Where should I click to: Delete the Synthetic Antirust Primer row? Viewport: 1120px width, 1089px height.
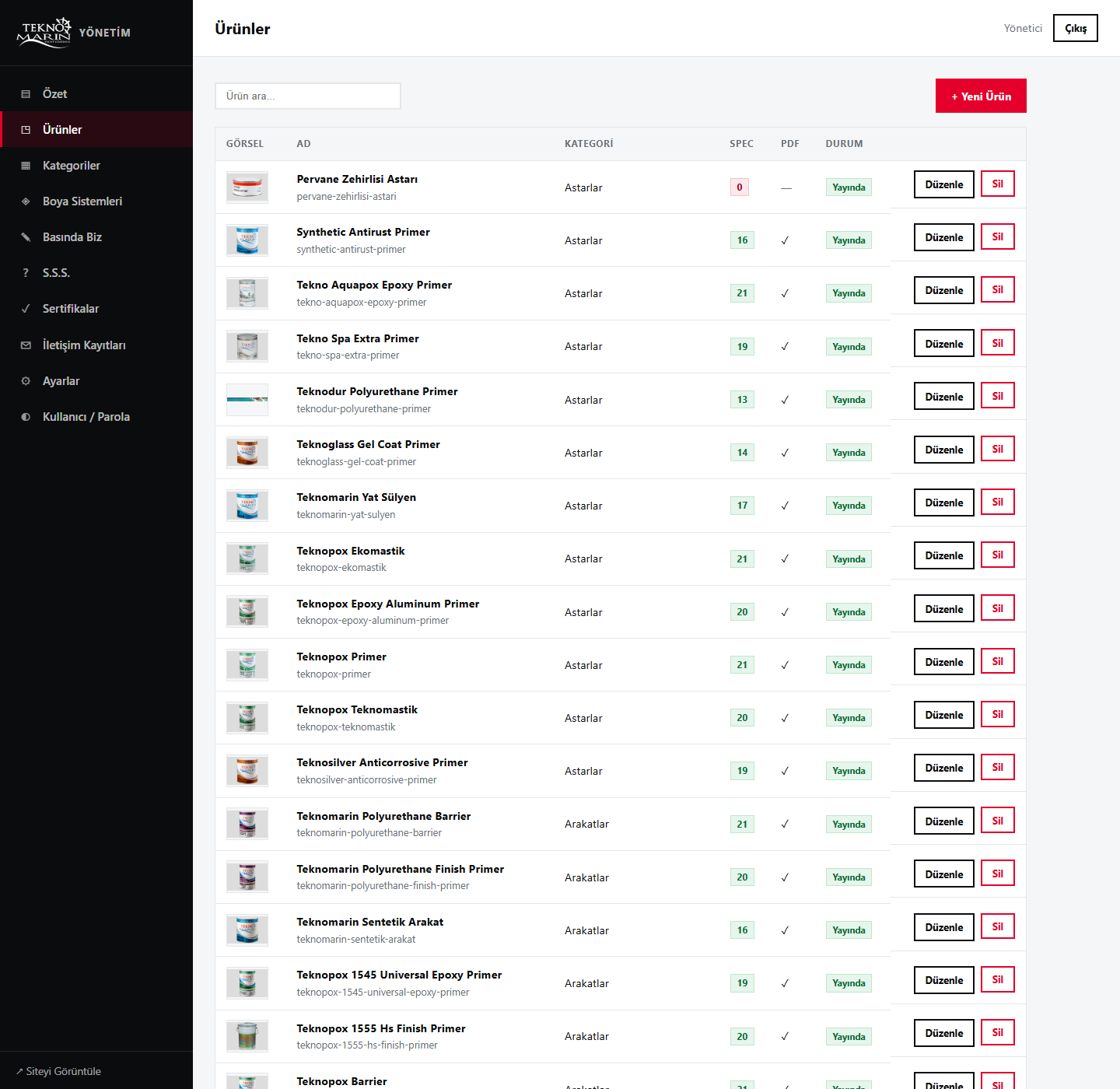click(x=998, y=236)
